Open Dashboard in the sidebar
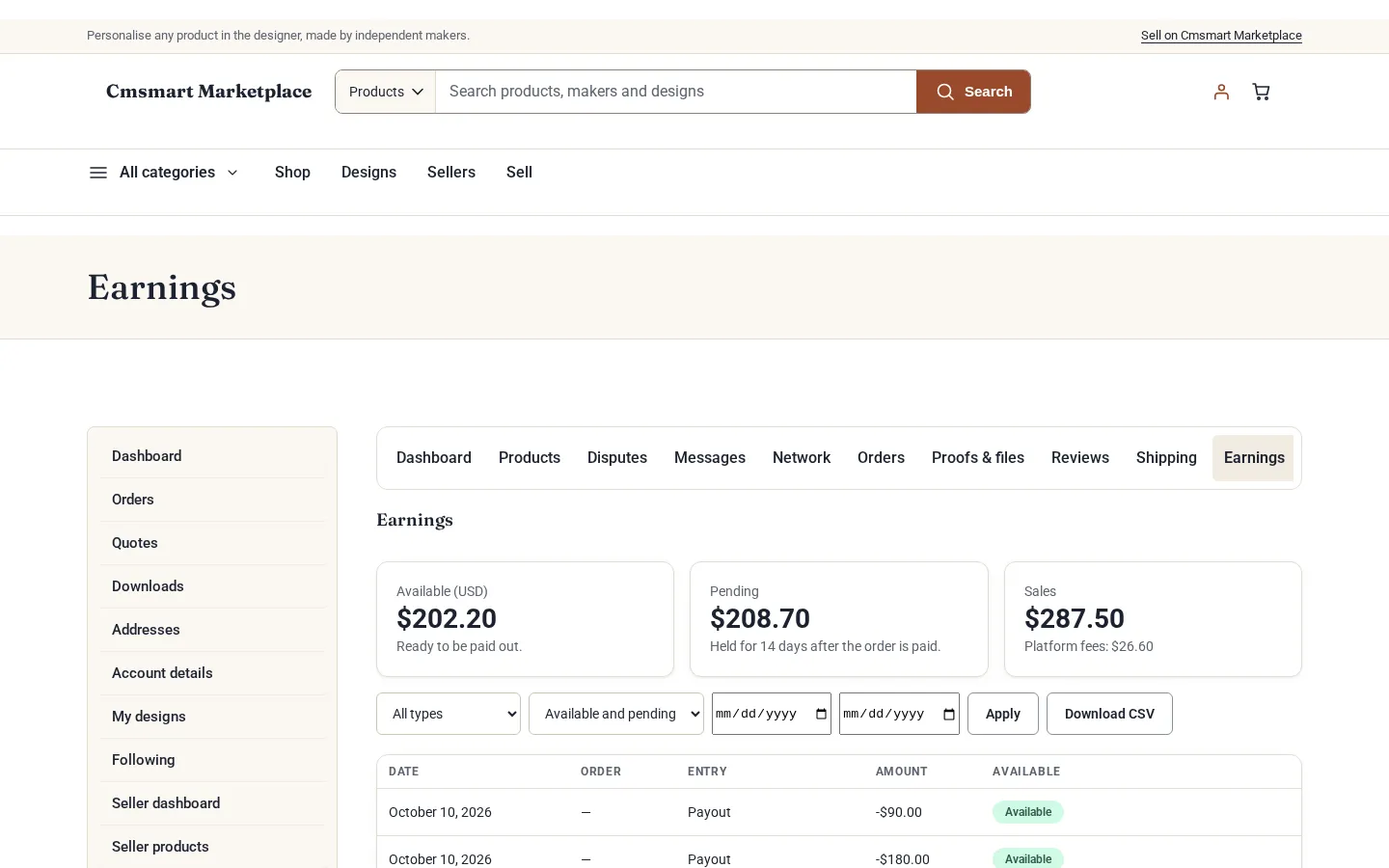Screen dimensions: 1389x868 point(212,456)
